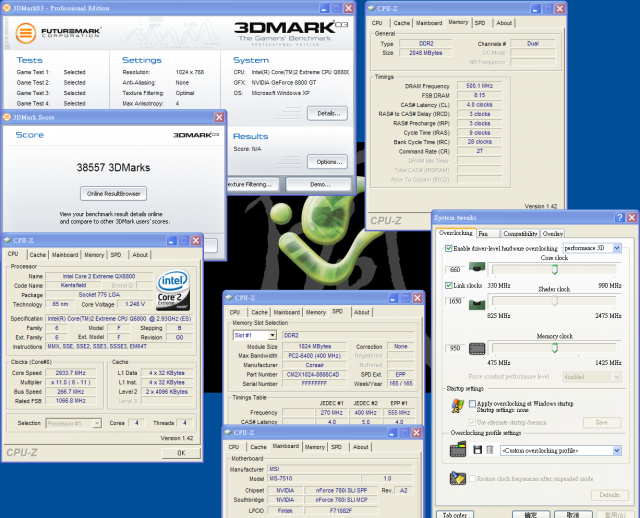
Task: Minimize the CPU-Z Memory window
Action: [x=536, y=9]
